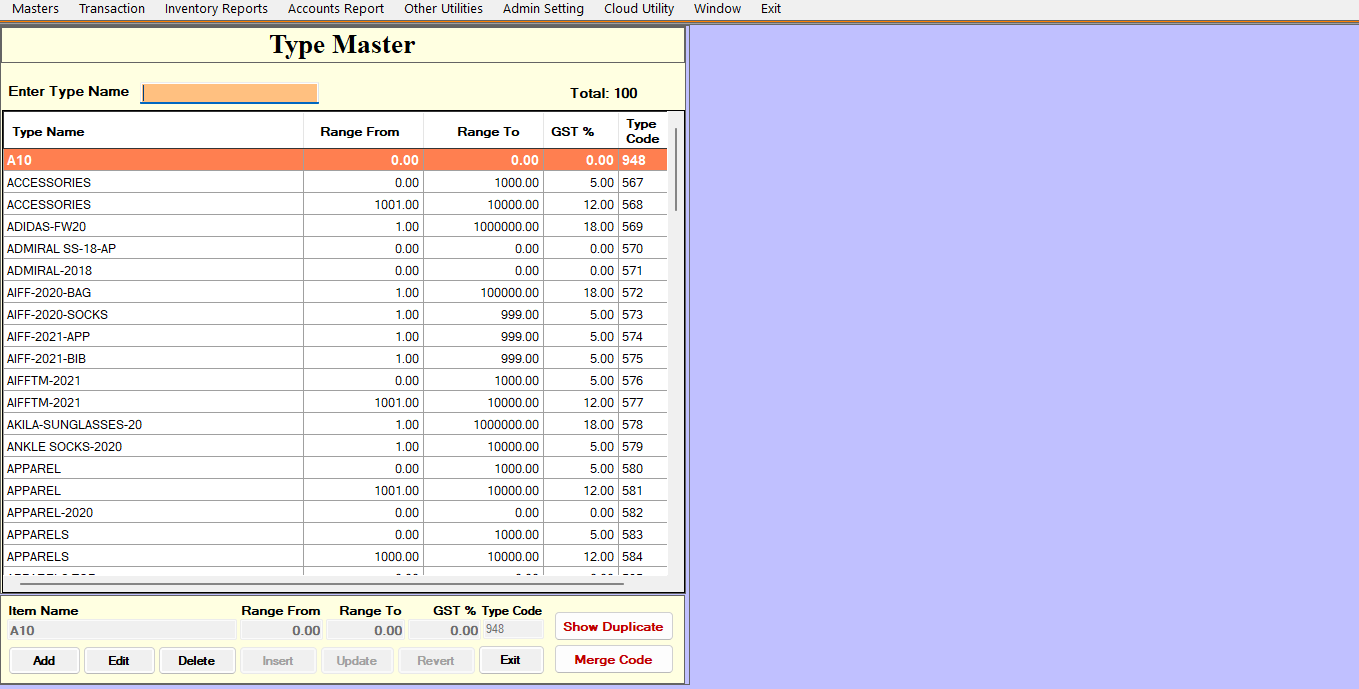The width and height of the screenshot is (1359, 689).
Task: Click the Show Duplicate button
Action: tap(613, 627)
